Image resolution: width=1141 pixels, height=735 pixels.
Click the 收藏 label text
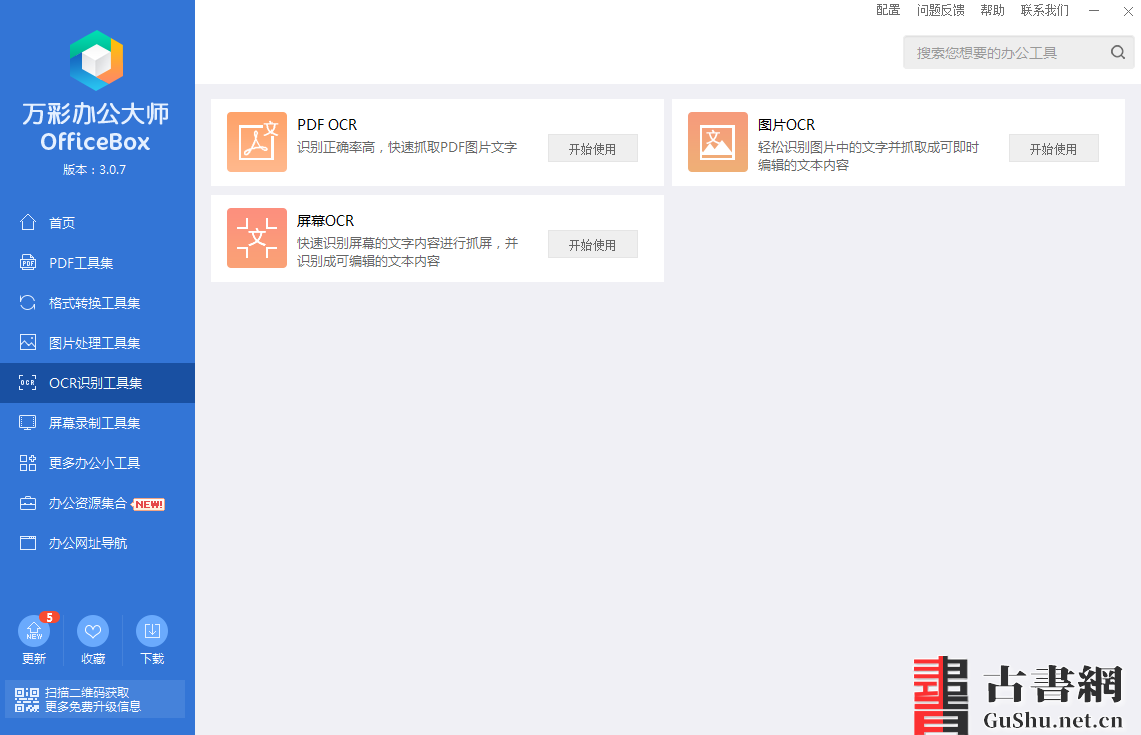click(93, 659)
